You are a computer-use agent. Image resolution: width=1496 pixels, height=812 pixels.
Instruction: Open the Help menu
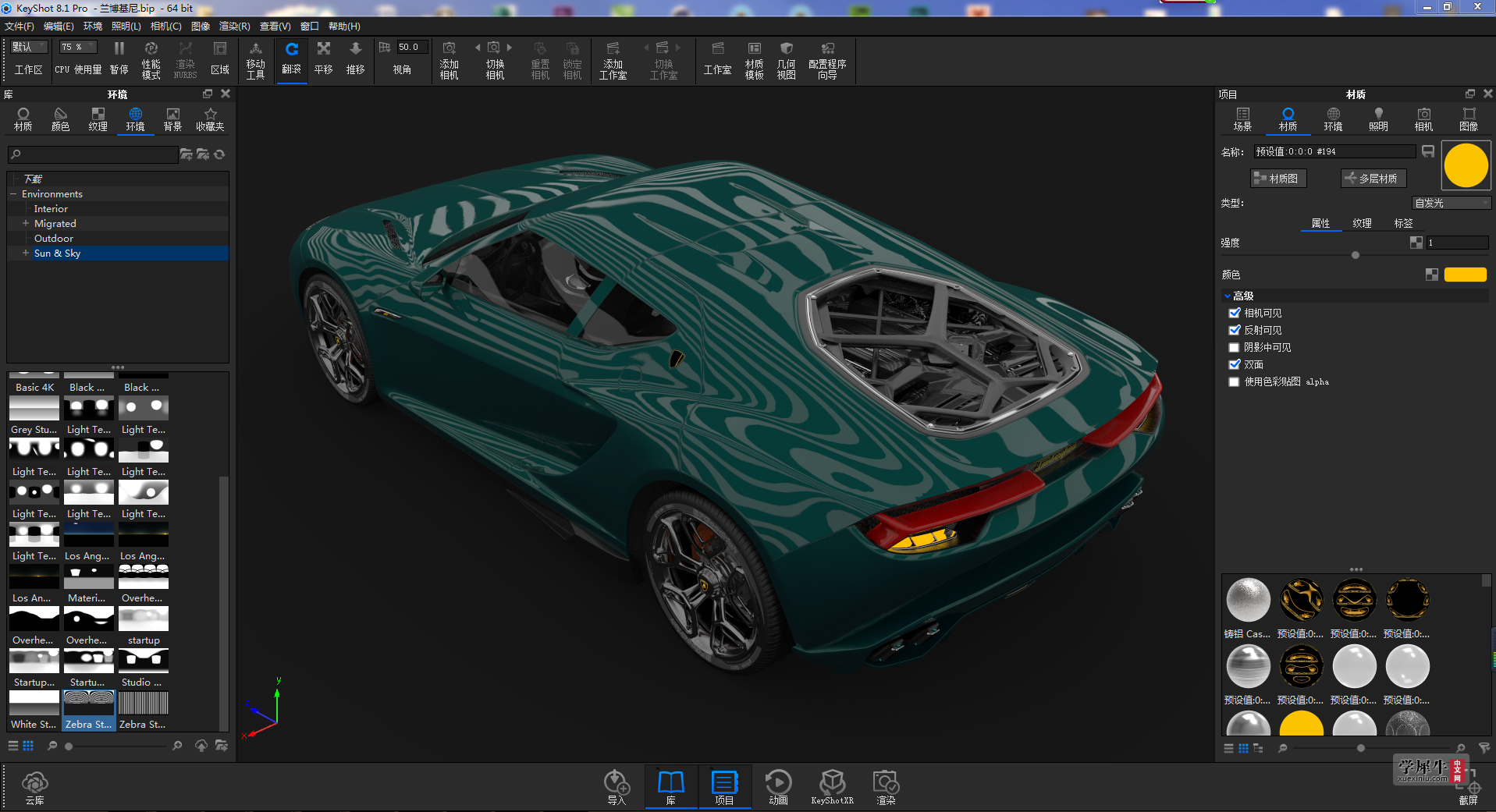[344, 27]
